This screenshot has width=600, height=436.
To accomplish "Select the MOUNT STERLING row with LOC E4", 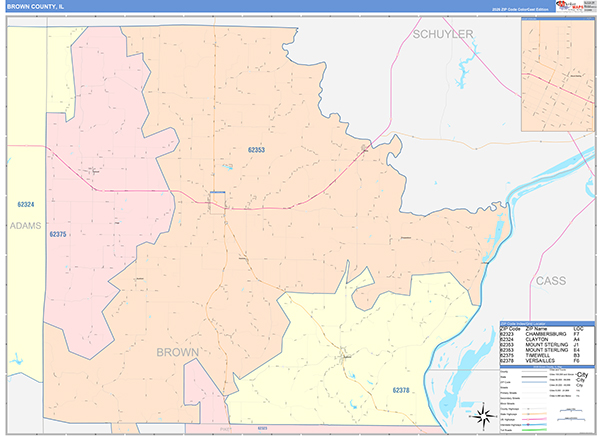I will (547, 350).
